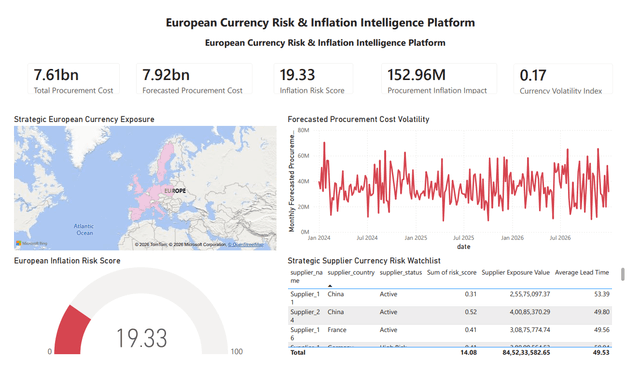
Task: Click risk score value 0.52
Action: [x=470, y=312]
